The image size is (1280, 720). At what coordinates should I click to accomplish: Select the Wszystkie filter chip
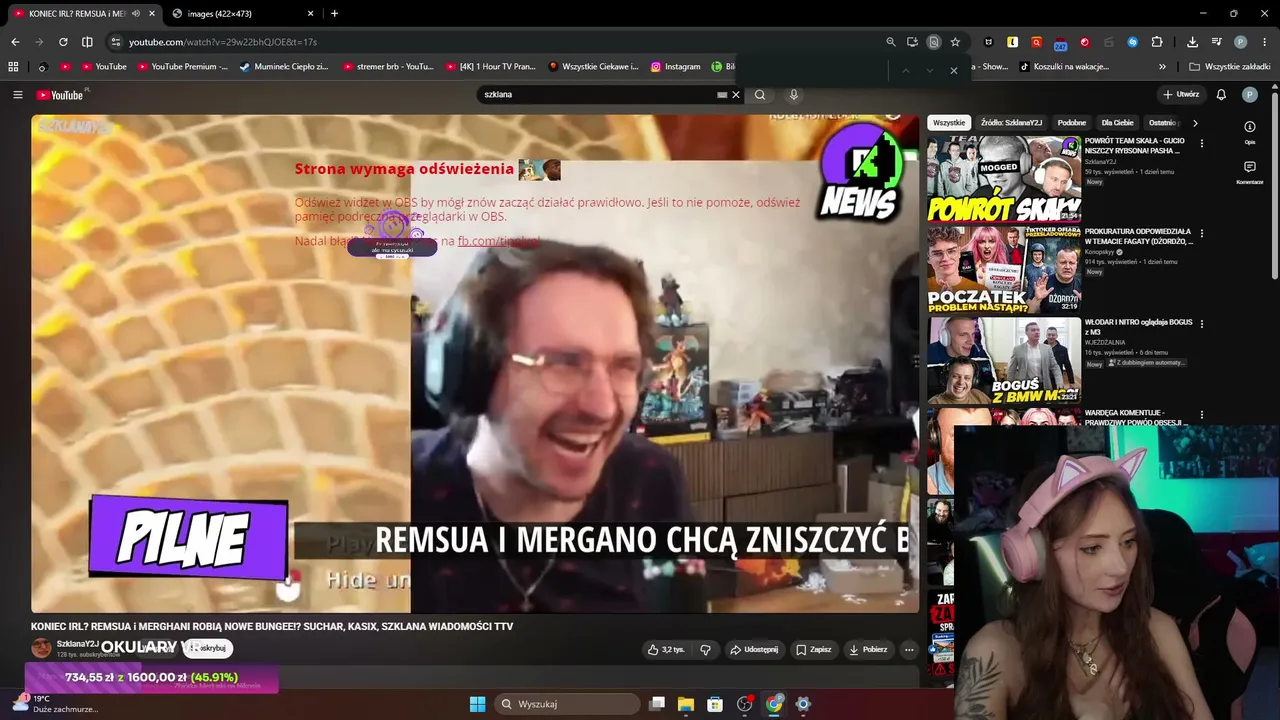pyautogui.click(x=949, y=123)
